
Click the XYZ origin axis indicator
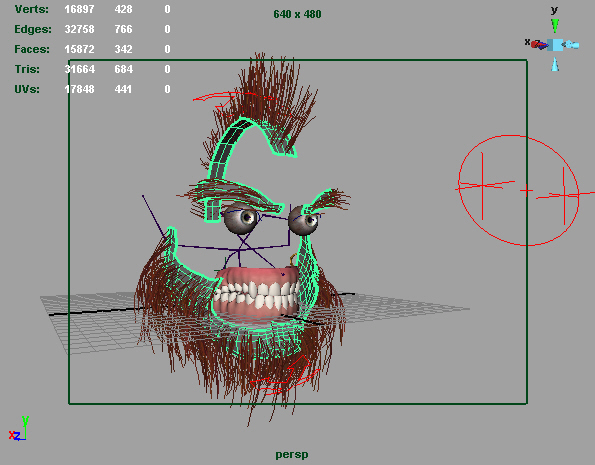click(17, 429)
